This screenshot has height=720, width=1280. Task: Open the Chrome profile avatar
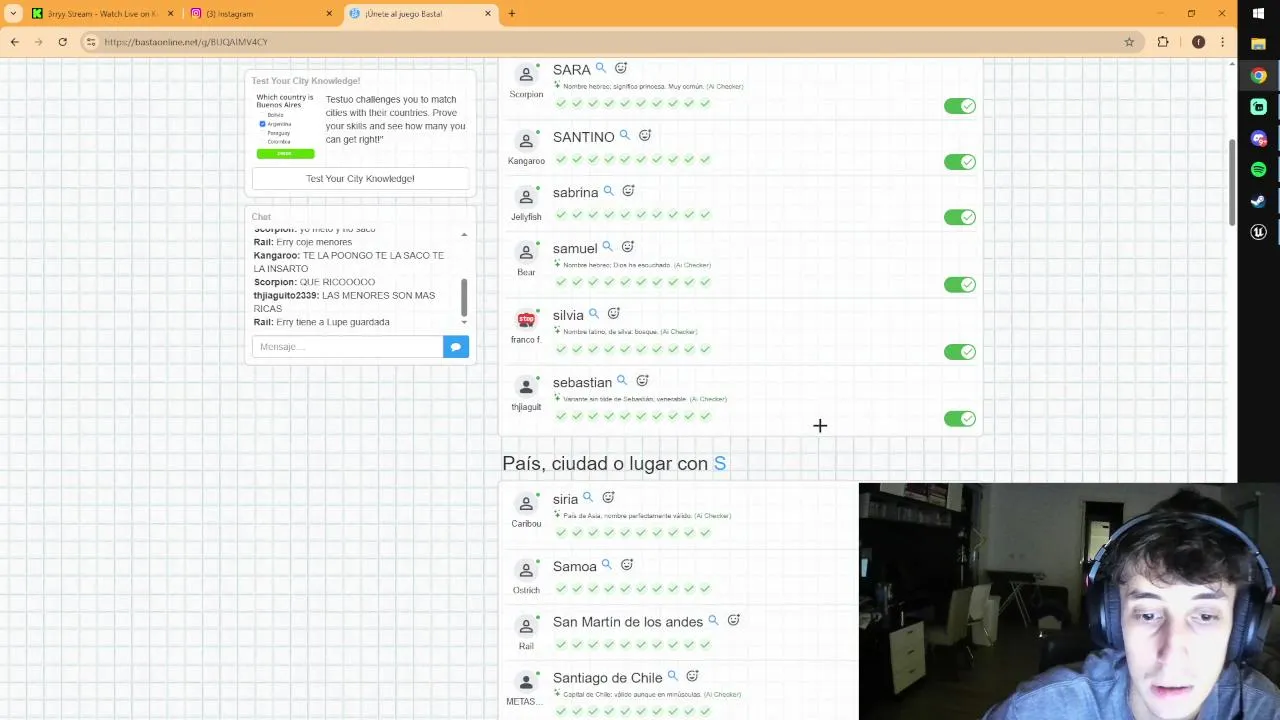click(x=1198, y=42)
